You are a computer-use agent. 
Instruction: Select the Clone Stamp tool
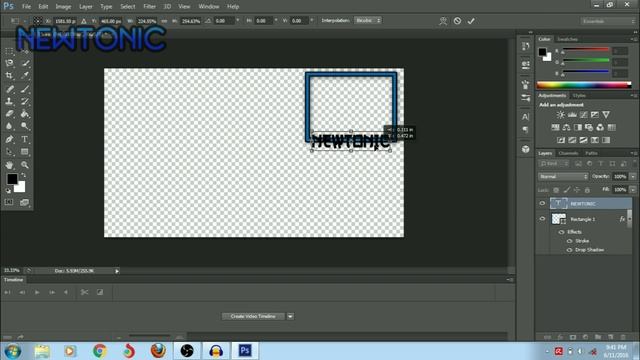[x=9, y=101]
